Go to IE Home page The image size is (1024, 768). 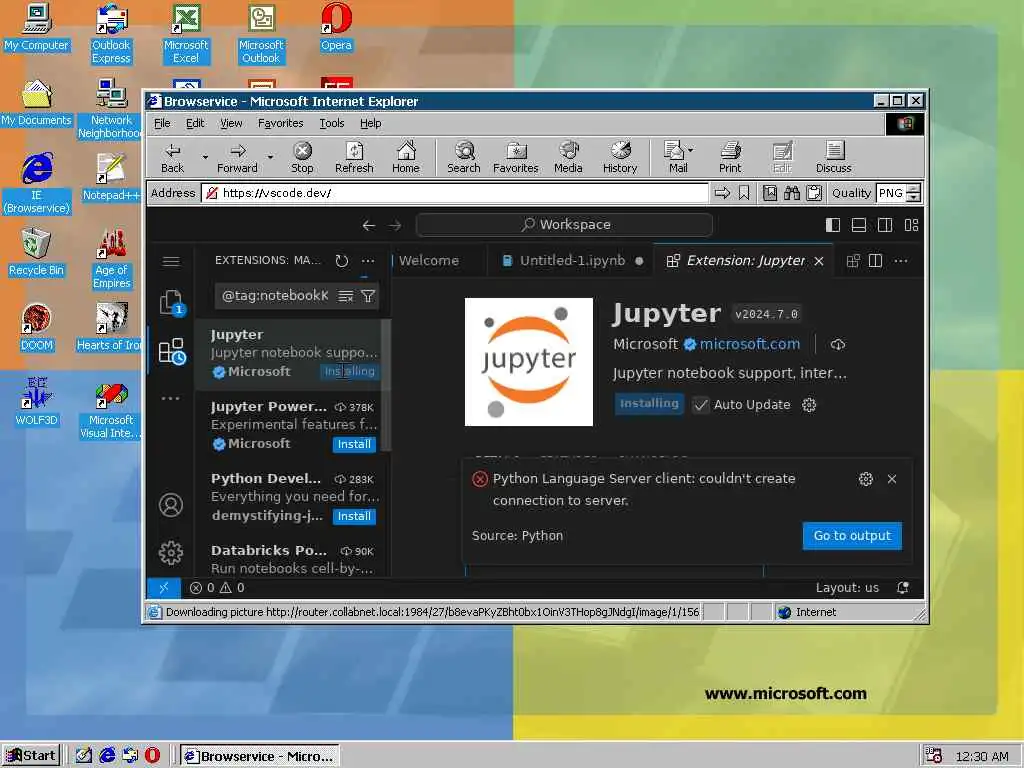point(406,158)
